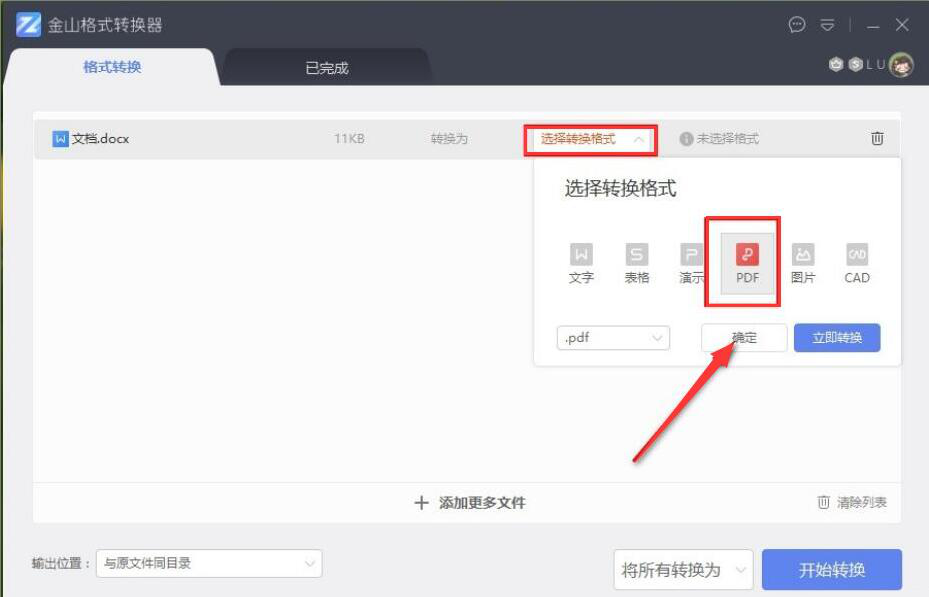Click the 立即转换 button

(x=837, y=338)
